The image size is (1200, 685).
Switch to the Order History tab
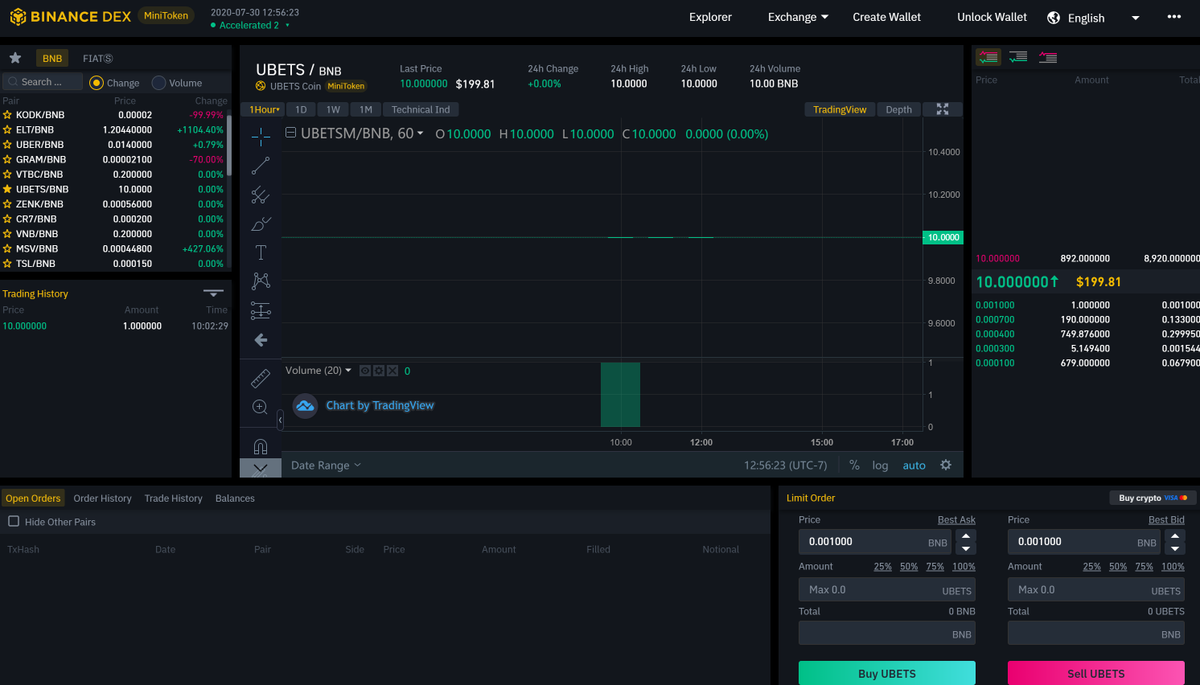pyautogui.click(x=102, y=498)
